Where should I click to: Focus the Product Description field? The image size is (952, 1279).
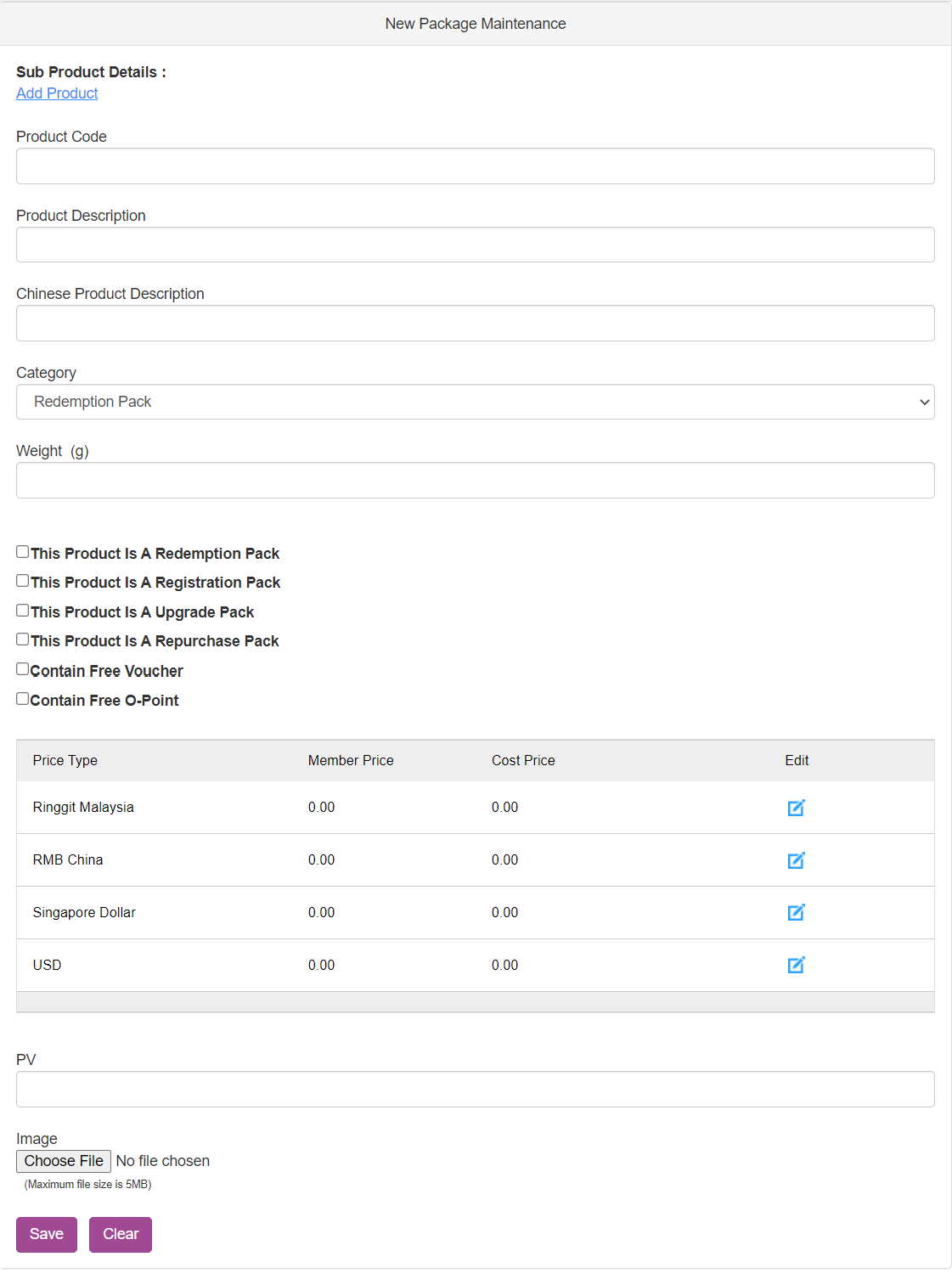(x=476, y=245)
